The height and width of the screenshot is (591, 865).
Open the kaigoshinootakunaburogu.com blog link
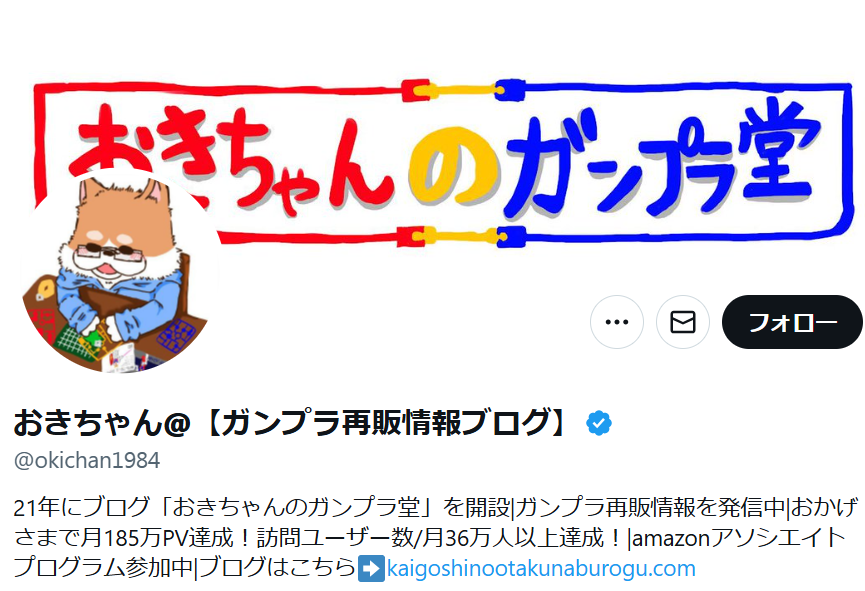pyautogui.click(x=541, y=568)
